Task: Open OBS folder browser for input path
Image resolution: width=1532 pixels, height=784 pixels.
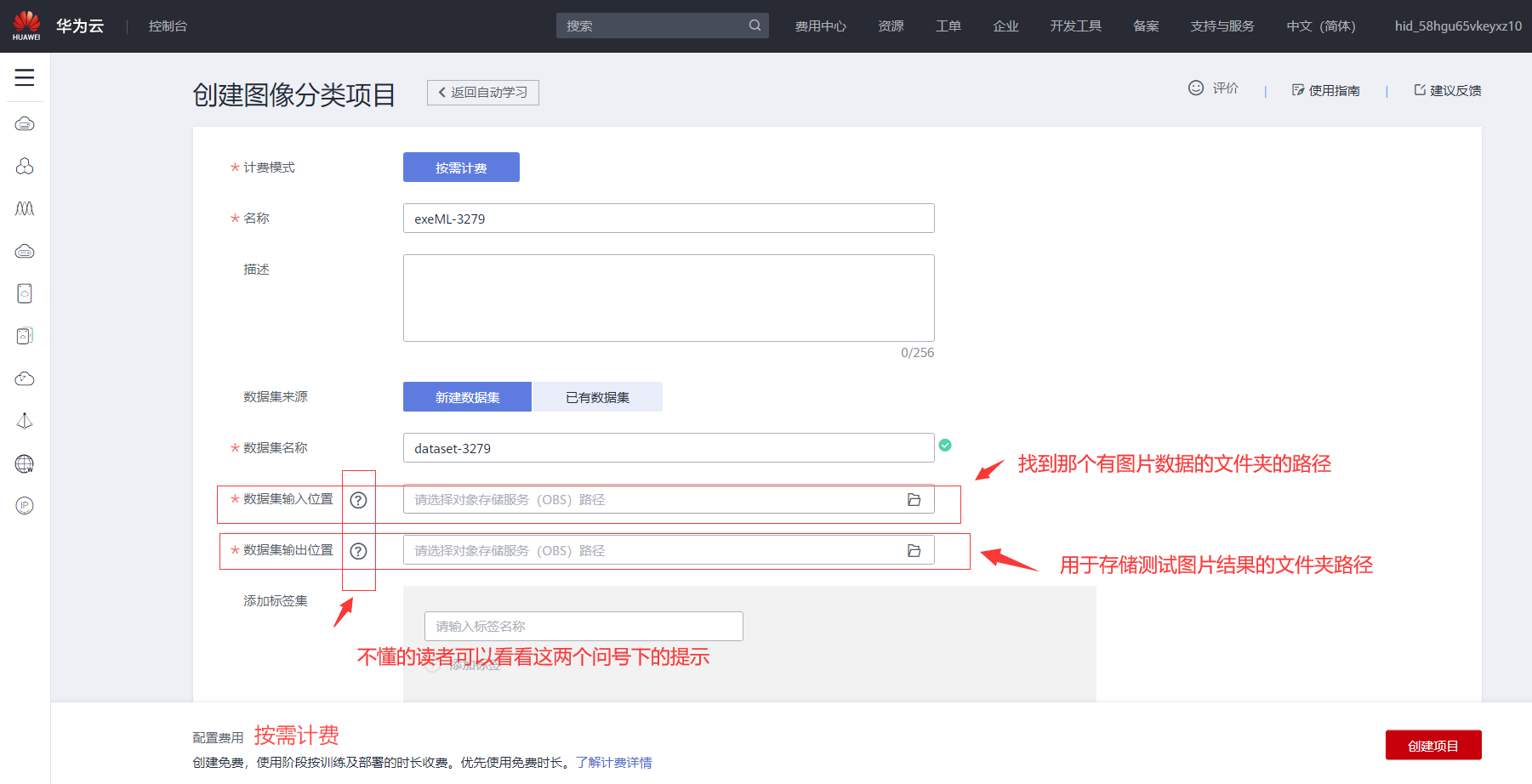Action: coord(914,500)
